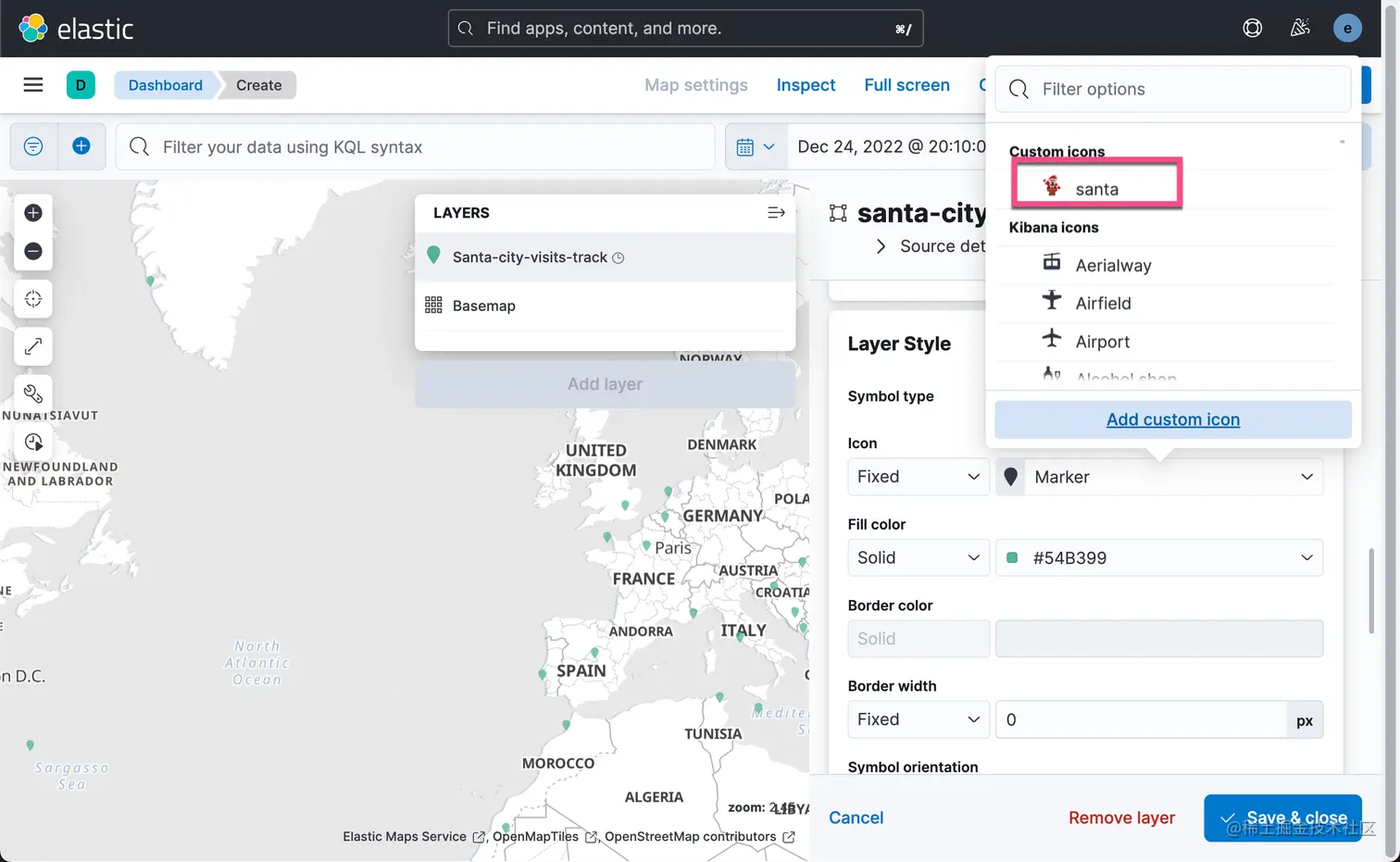
Task: Switch to Full screen mode
Action: click(x=906, y=85)
